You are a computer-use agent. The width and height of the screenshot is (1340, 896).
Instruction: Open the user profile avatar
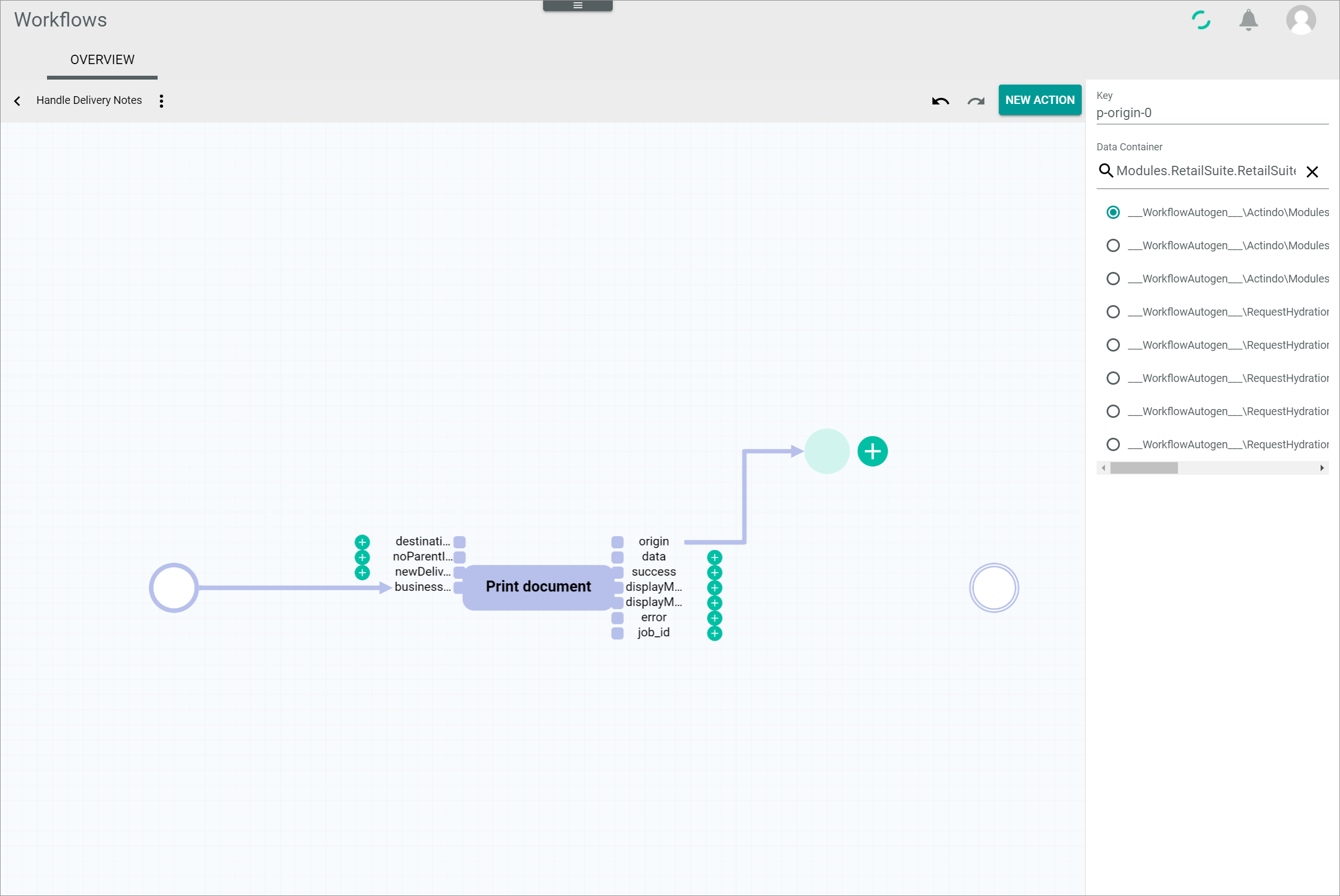1301,20
